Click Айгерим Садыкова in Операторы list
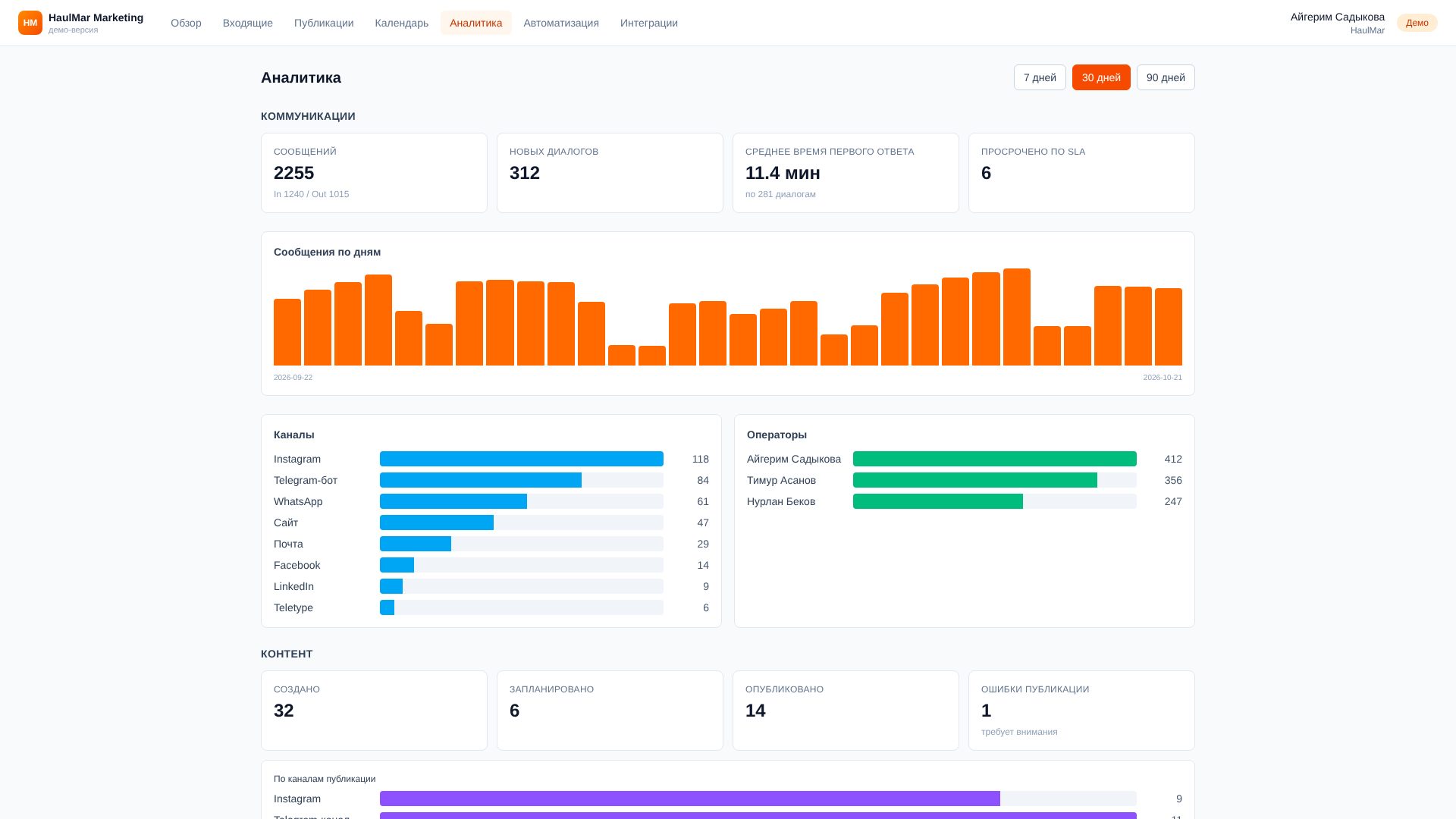The image size is (1456, 819). [x=794, y=459]
